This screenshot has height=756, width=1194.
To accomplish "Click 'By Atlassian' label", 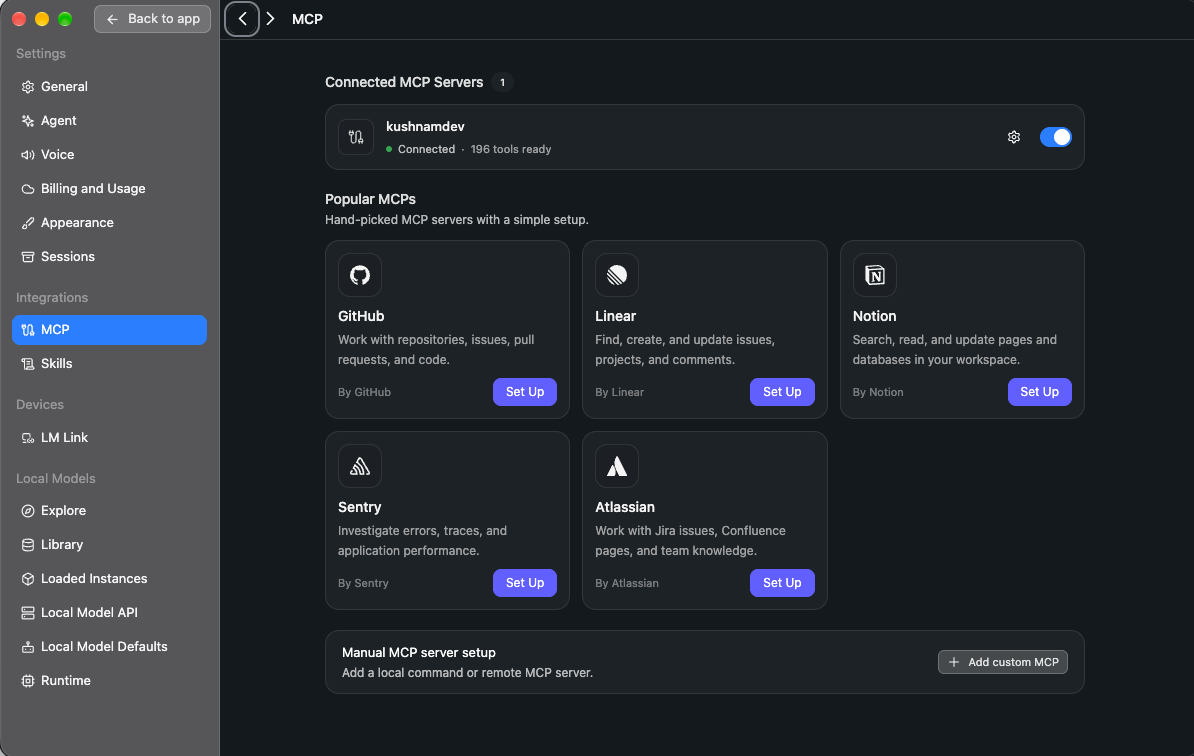I will (x=627, y=583).
